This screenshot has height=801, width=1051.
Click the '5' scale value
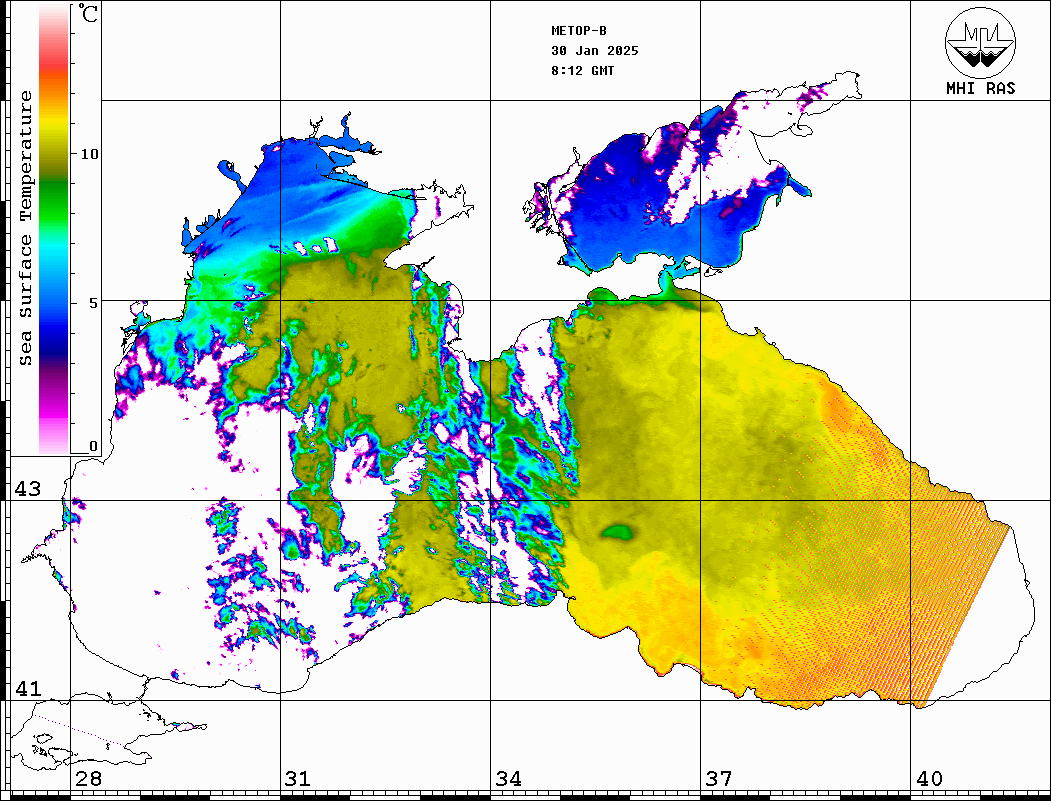tap(94, 303)
